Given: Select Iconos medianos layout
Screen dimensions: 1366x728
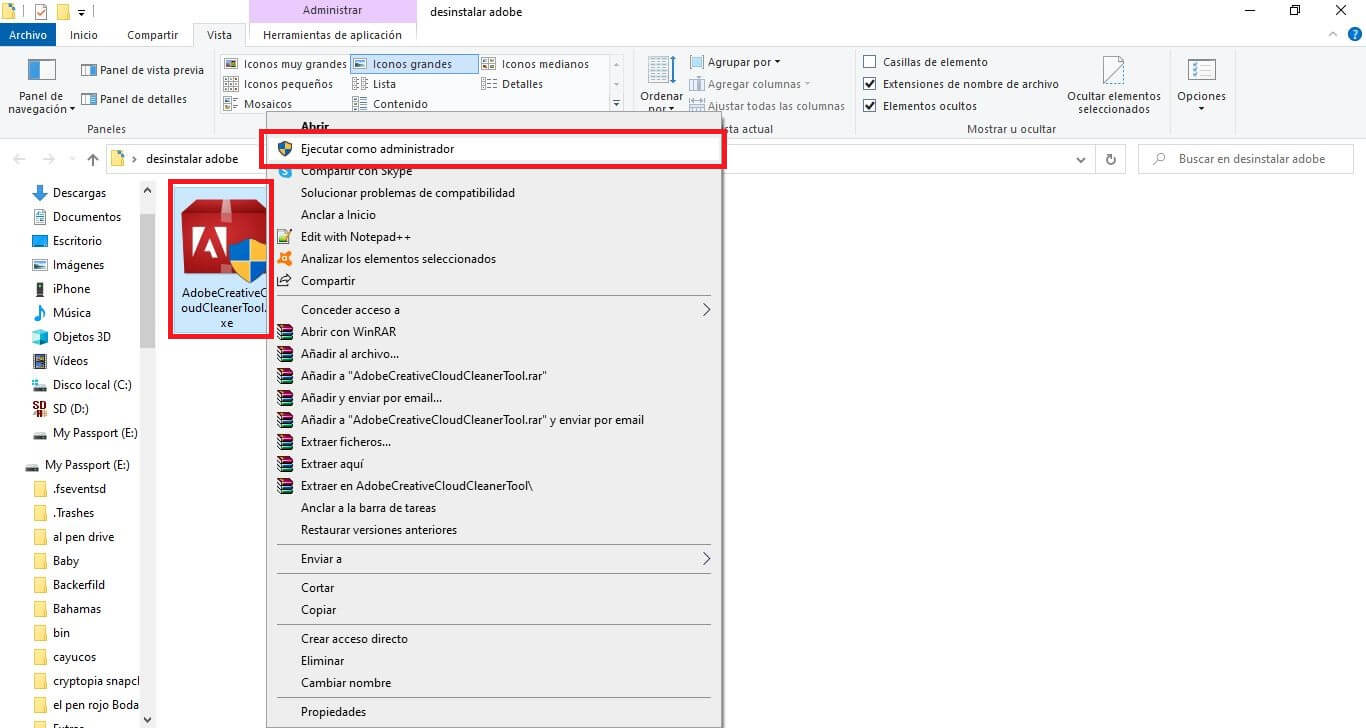Looking at the screenshot, I should pyautogui.click(x=535, y=64).
